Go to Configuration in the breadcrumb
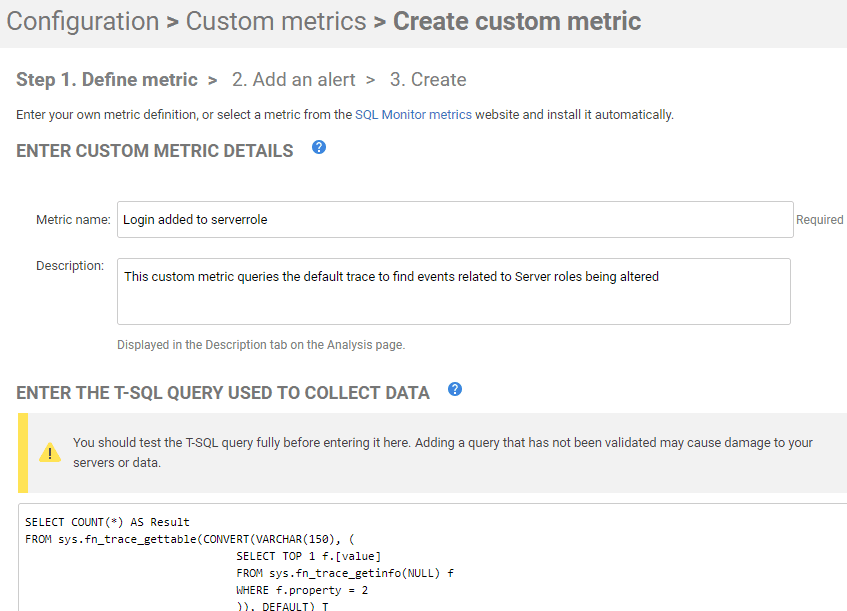847x611 pixels. [83, 22]
